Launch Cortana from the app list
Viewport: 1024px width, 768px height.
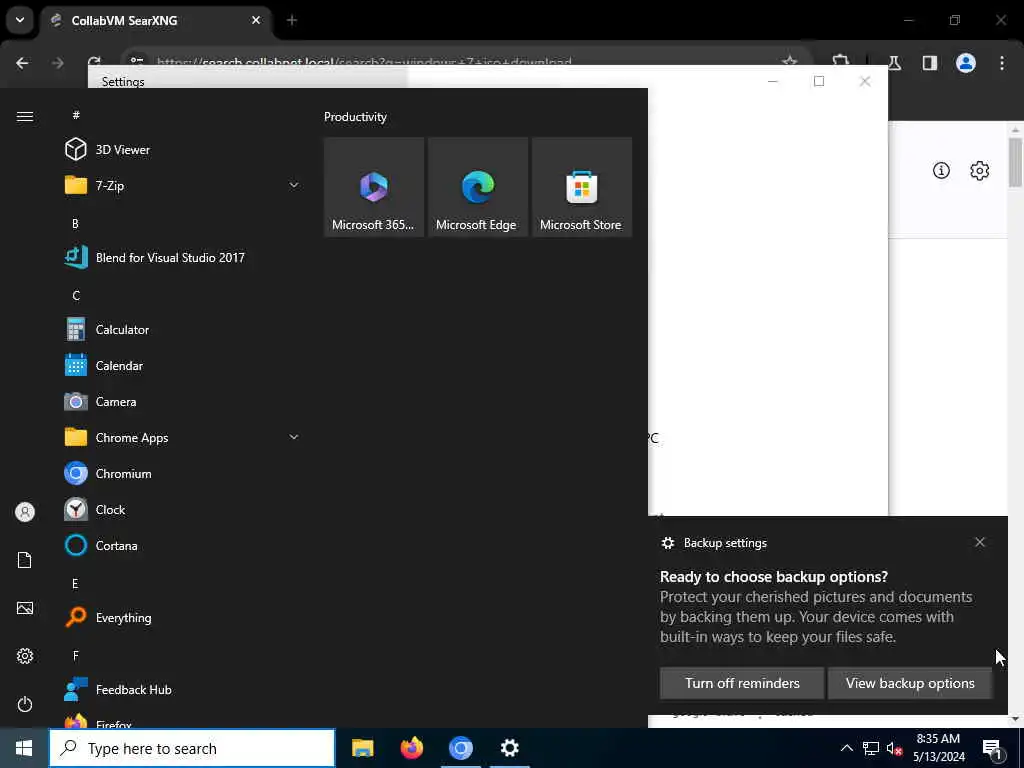point(183,545)
